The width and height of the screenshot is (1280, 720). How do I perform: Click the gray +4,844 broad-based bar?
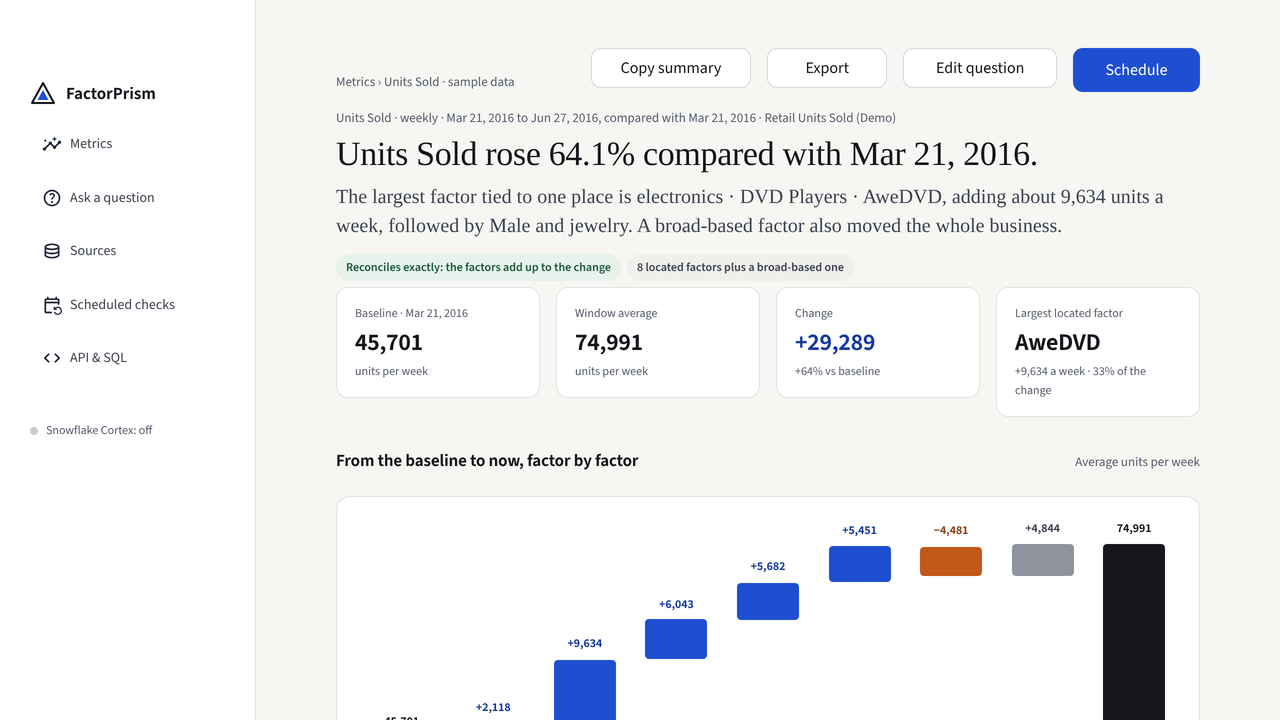[1043, 560]
